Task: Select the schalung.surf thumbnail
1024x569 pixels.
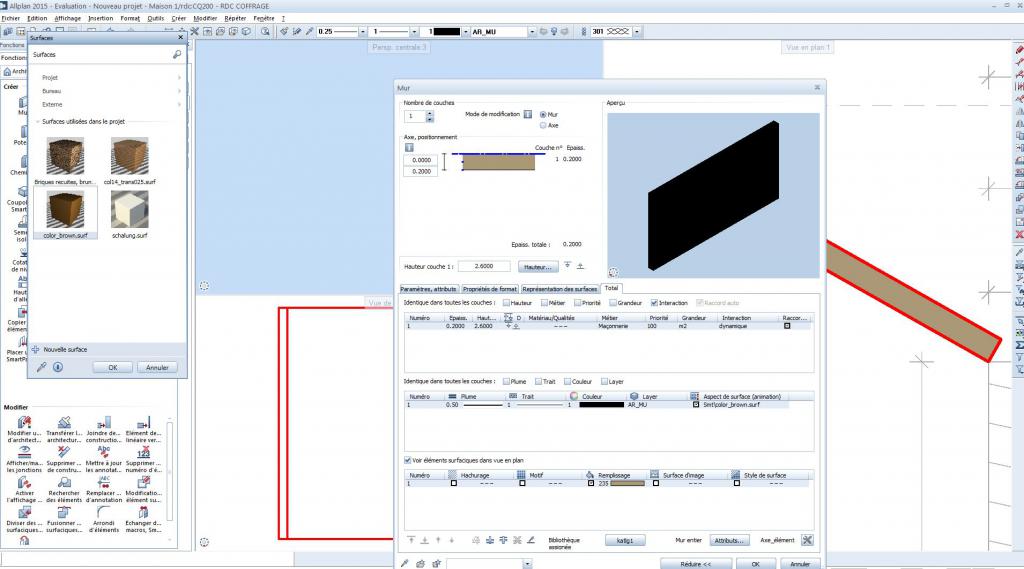Action: click(x=130, y=210)
